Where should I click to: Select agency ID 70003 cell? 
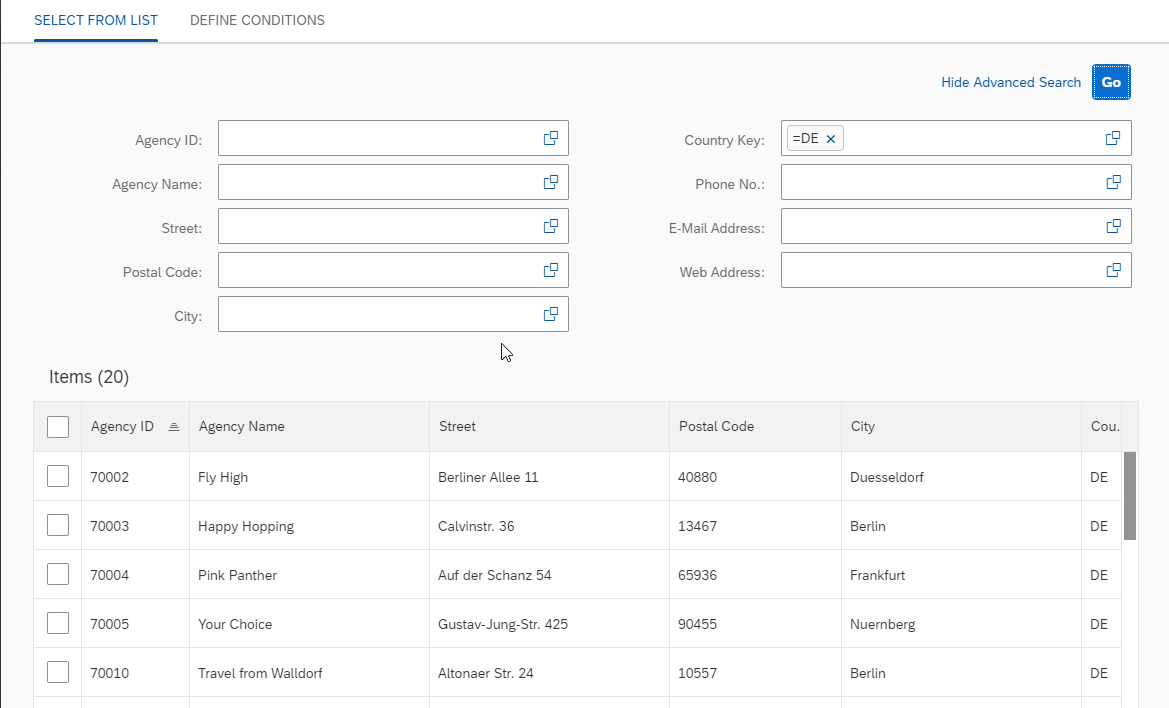(135, 526)
